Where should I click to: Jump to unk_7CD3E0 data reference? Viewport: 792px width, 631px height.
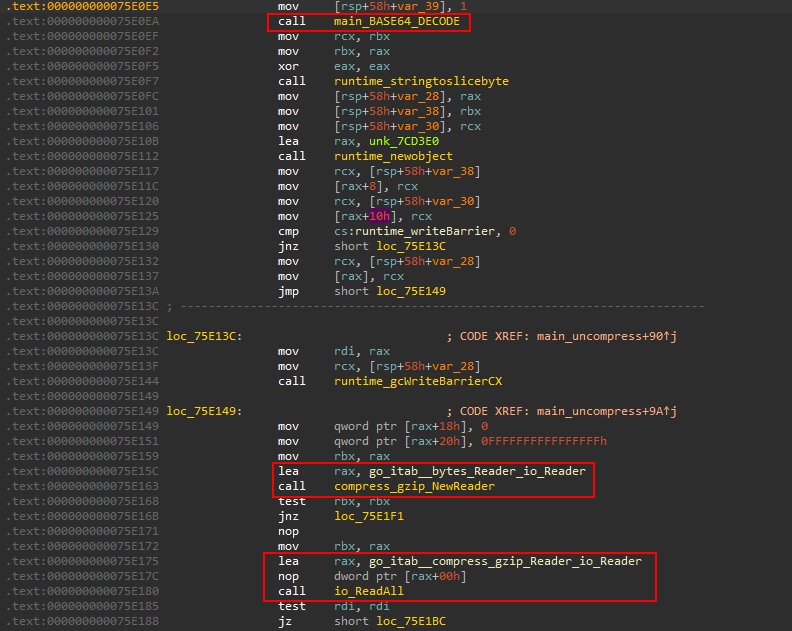point(404,141)
